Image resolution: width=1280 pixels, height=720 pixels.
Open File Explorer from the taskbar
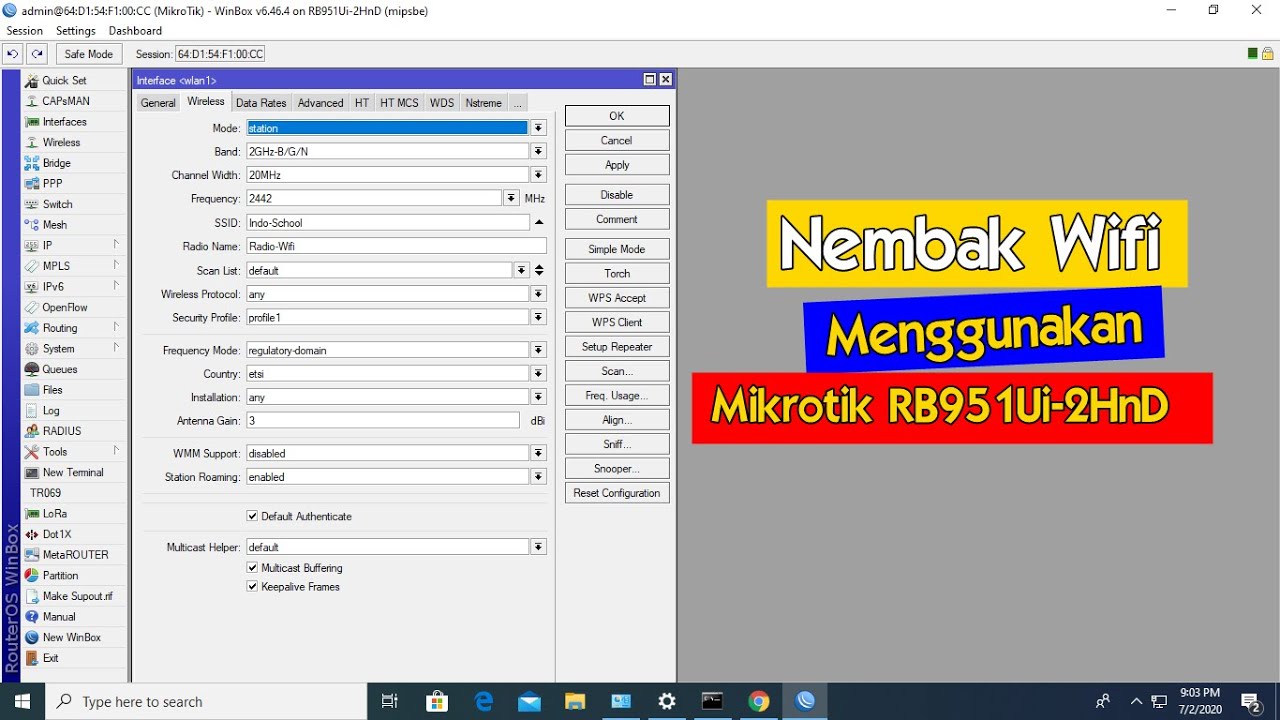(574, 701)
